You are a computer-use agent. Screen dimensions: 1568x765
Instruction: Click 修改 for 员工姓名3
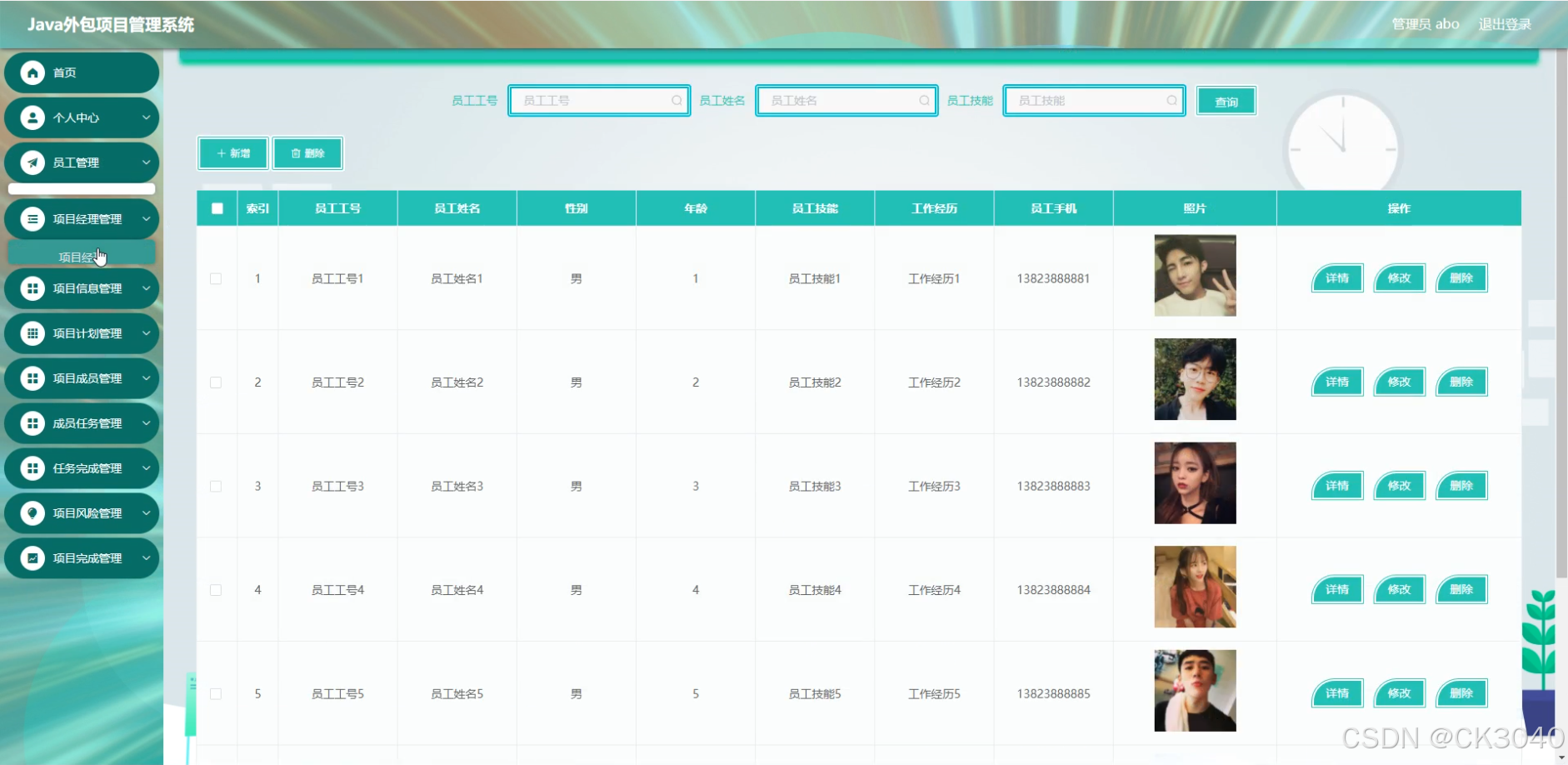click(x=1400, y=486)
